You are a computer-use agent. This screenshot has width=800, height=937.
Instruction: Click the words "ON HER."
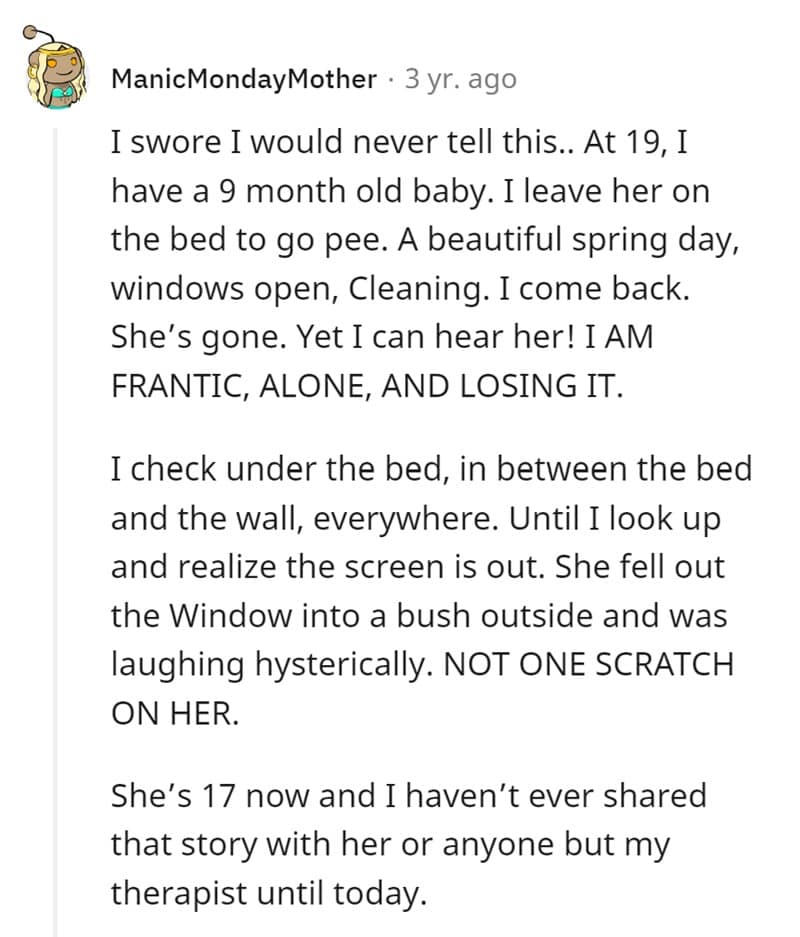[175, 713]
